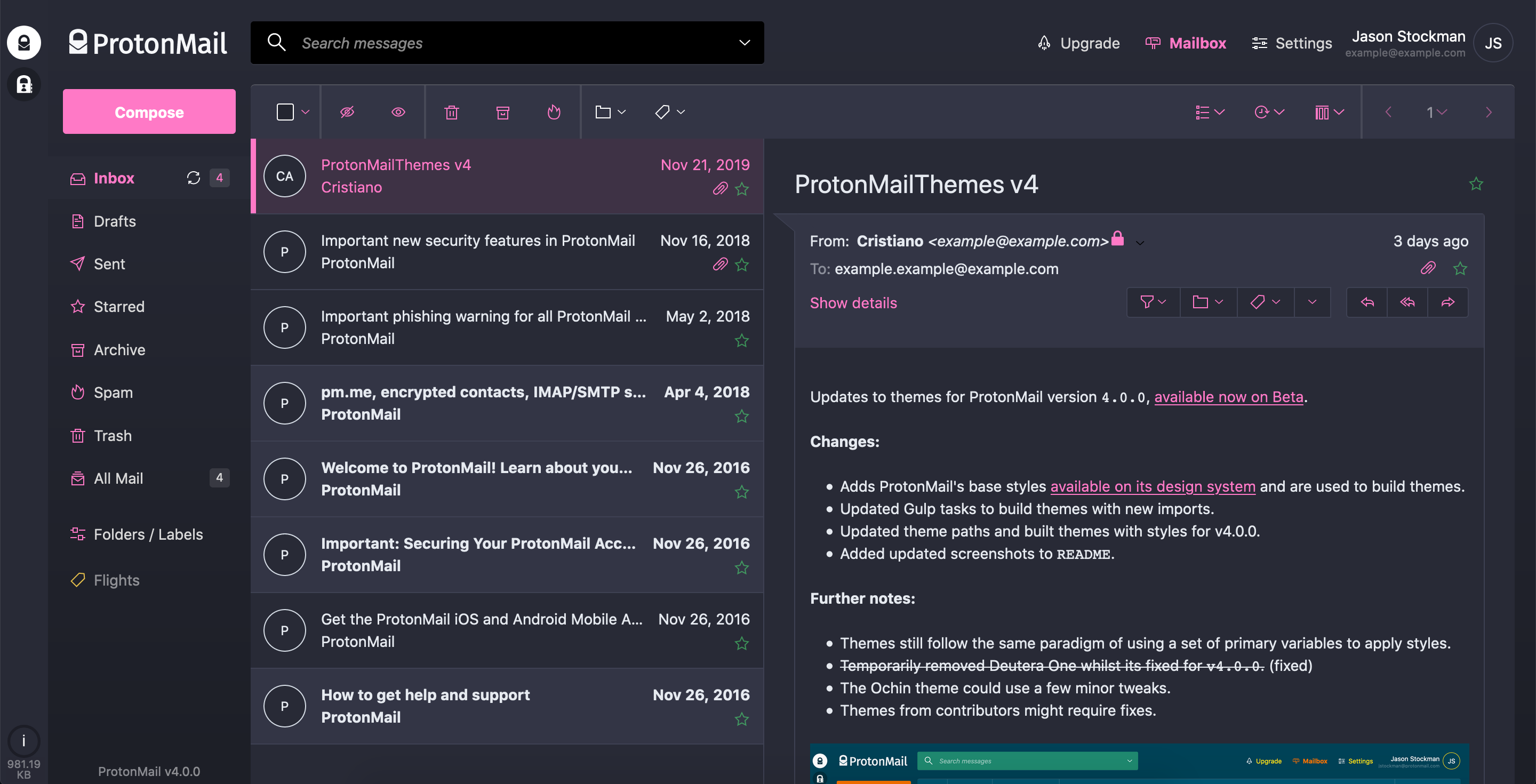1536x784 pixels.
Task: Click the trash icon in the toolbar
Action: pyautogui.click(x=451, y=112)
